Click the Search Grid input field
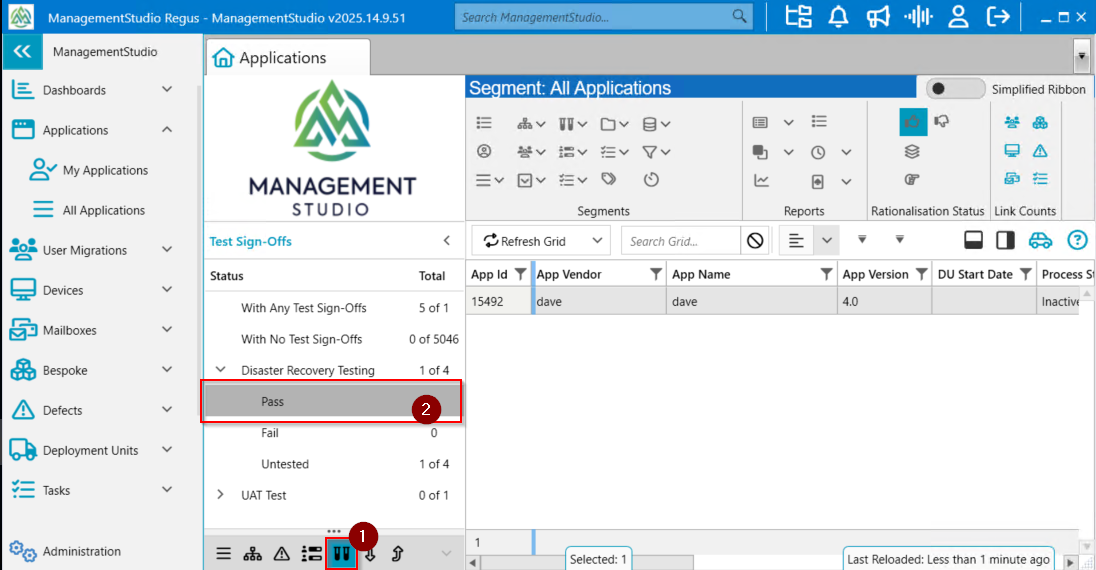The image size is (1096, 570). 681,241
